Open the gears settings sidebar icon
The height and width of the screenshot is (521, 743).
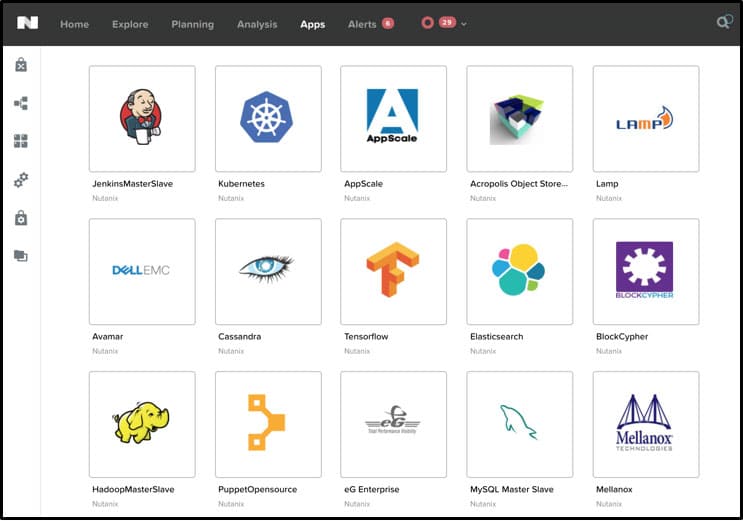21,180
